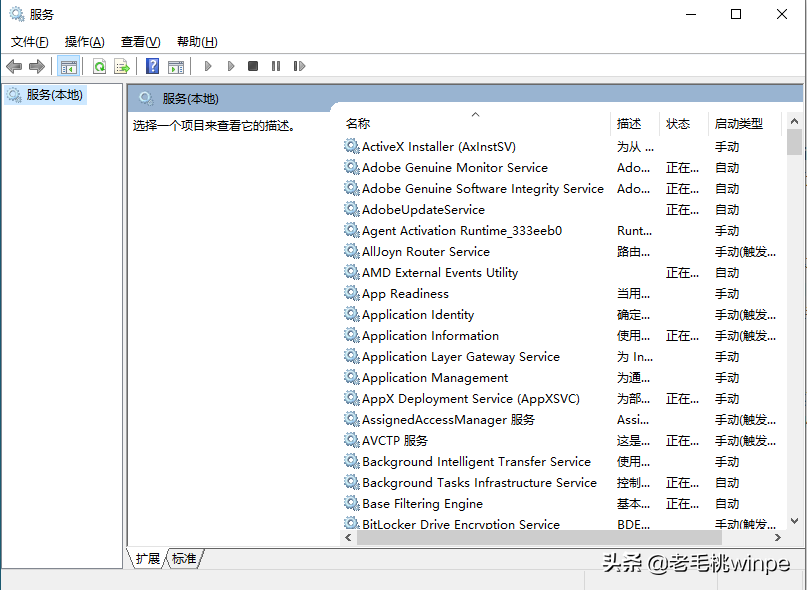Switch to the 标准 tab
The height and width of the screenshot is (590, 807).
click(184, 559)
